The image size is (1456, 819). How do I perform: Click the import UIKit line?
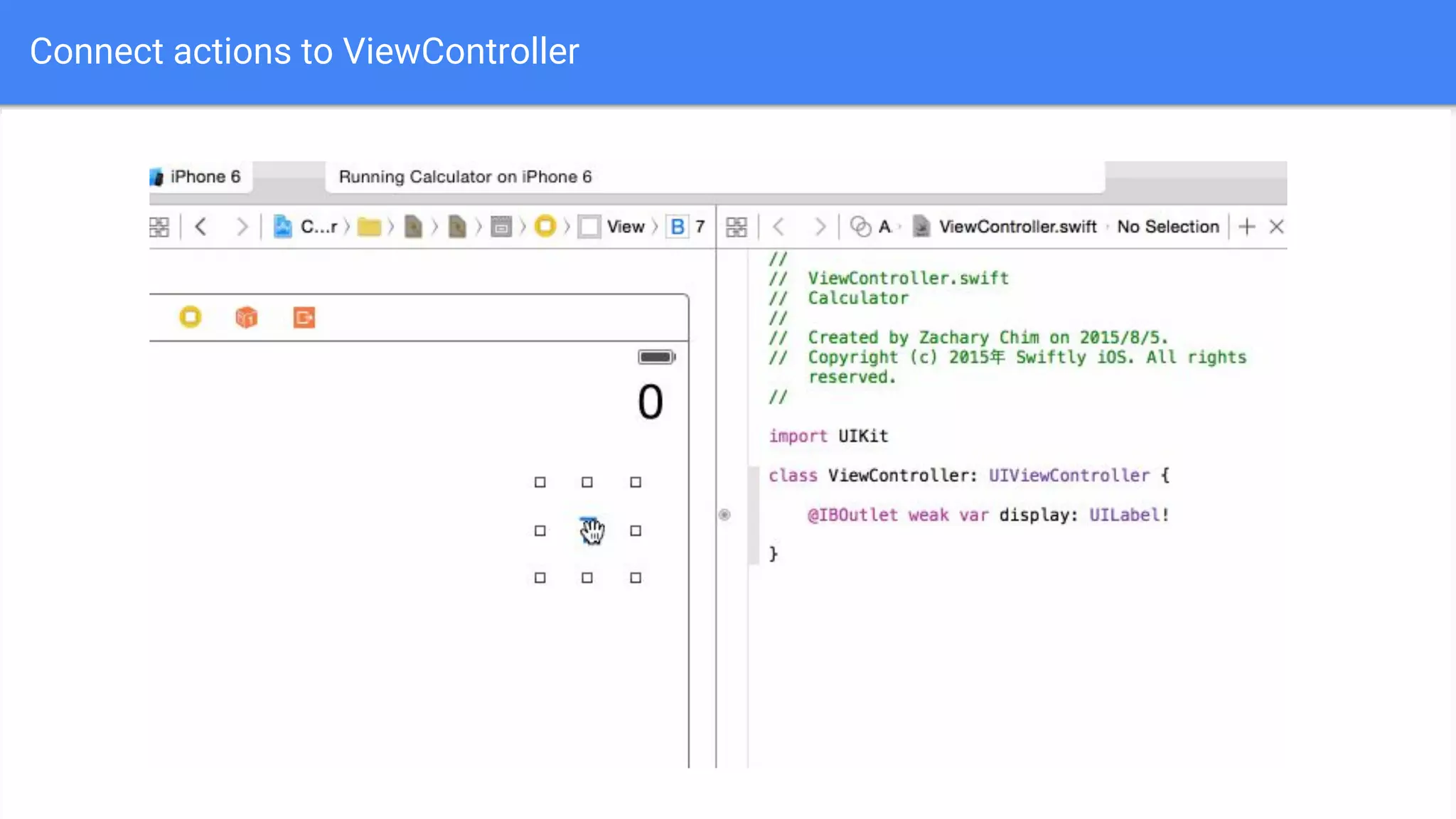tap(828, 436)
